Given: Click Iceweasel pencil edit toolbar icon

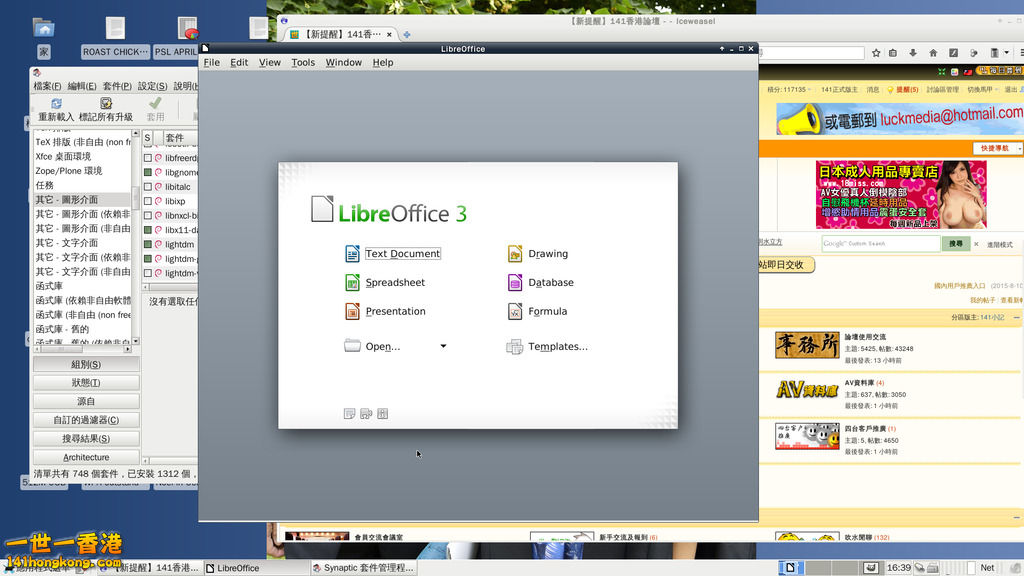Looking at the screenshot, I should [953, 53].
